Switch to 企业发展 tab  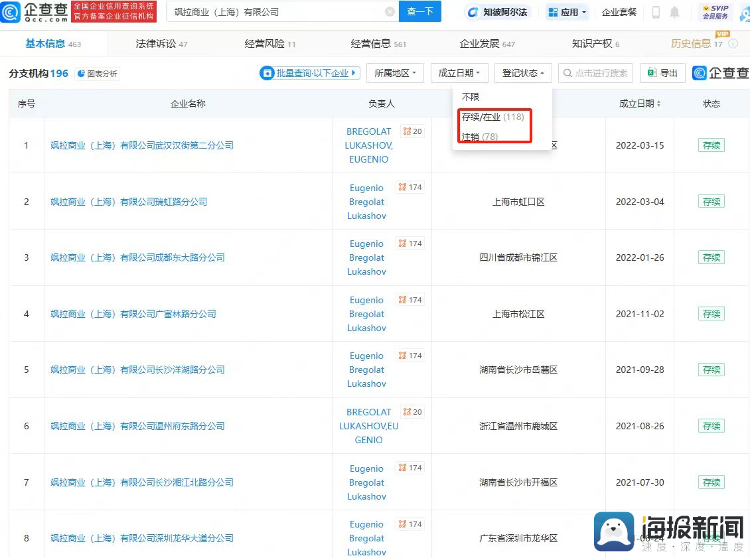click(487, 44)
